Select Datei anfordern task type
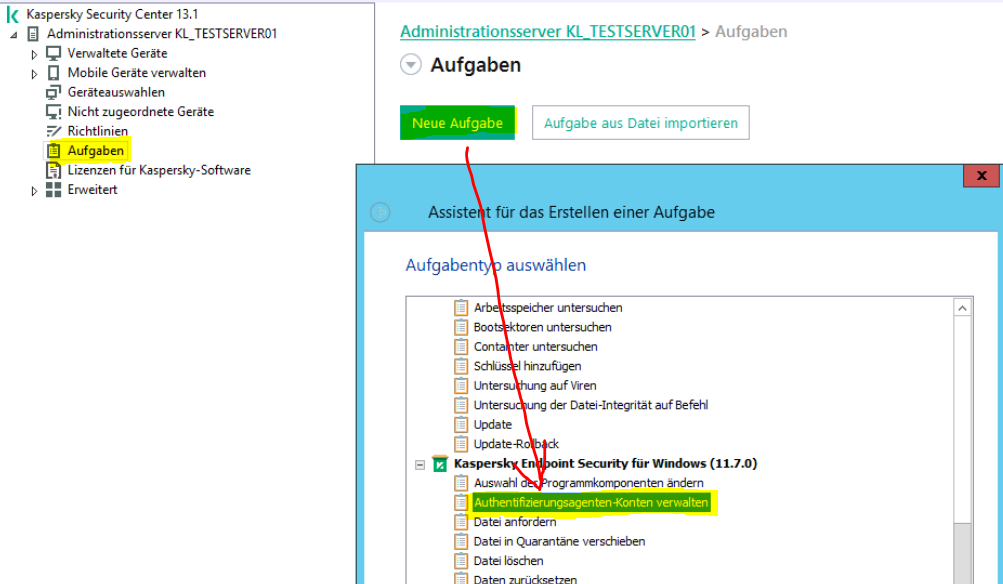This screenshot has width=1003, height=584. pos(515,522)
